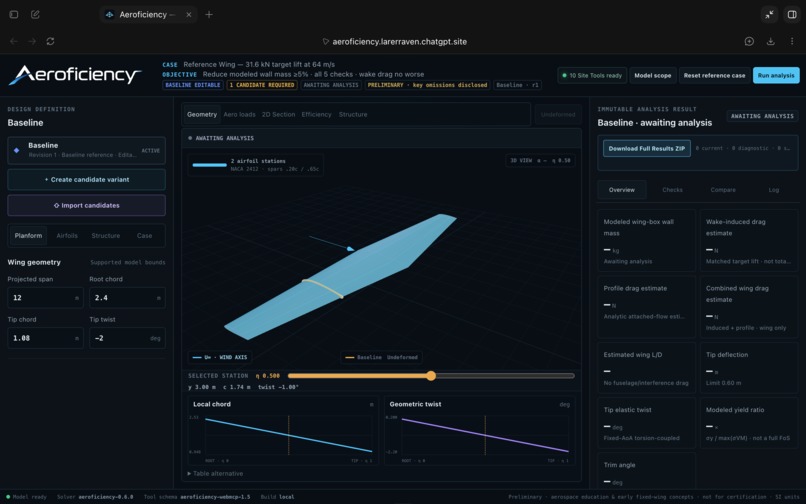This screenshot has height=504, width=806.
Task: Click 10 Site Tools ready indicator
Action: 592,75
